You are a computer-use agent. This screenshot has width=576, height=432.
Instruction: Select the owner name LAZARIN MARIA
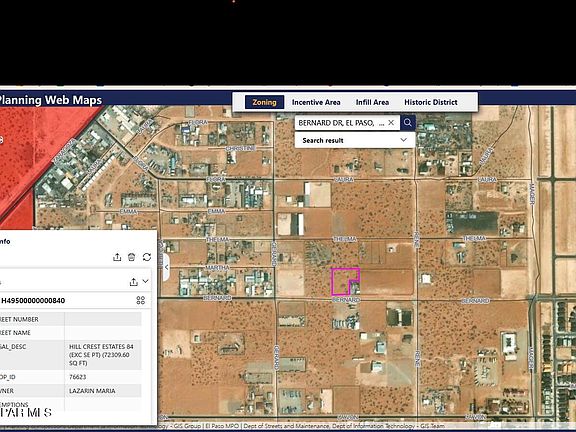tap(92, 391)
